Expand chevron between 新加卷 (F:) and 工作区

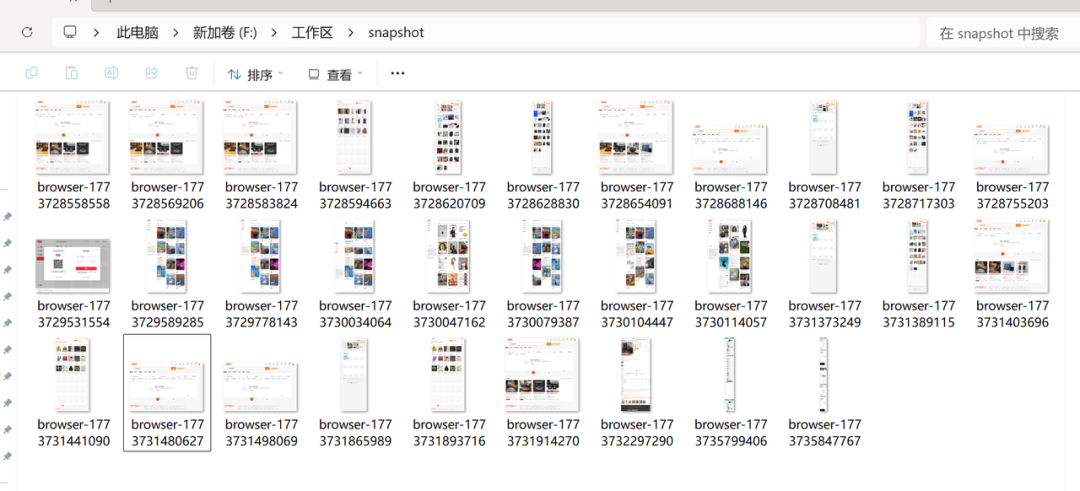pyautogui.click(x=275, y=32)
